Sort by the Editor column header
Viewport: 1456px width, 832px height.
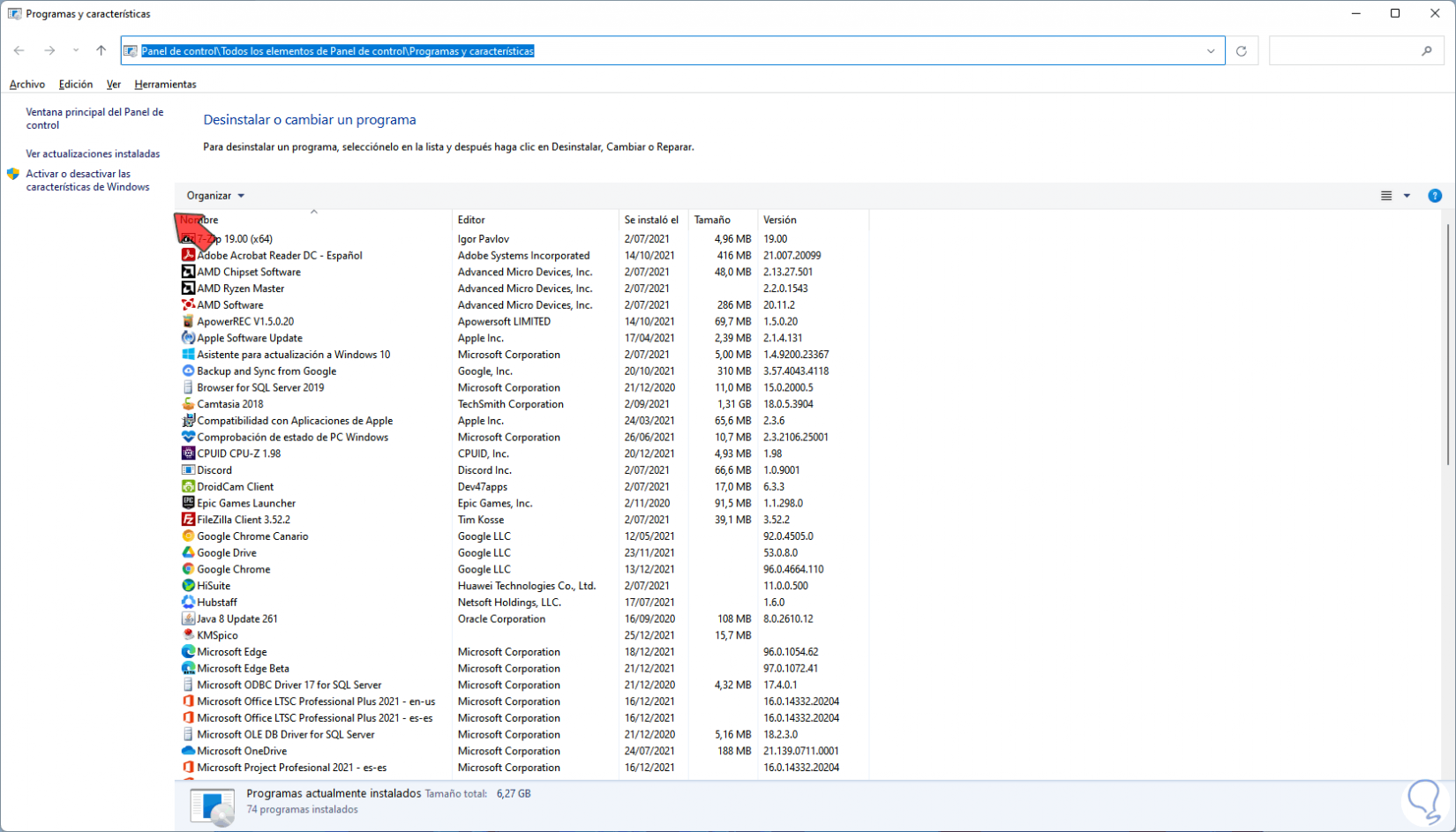click(536, 220)
